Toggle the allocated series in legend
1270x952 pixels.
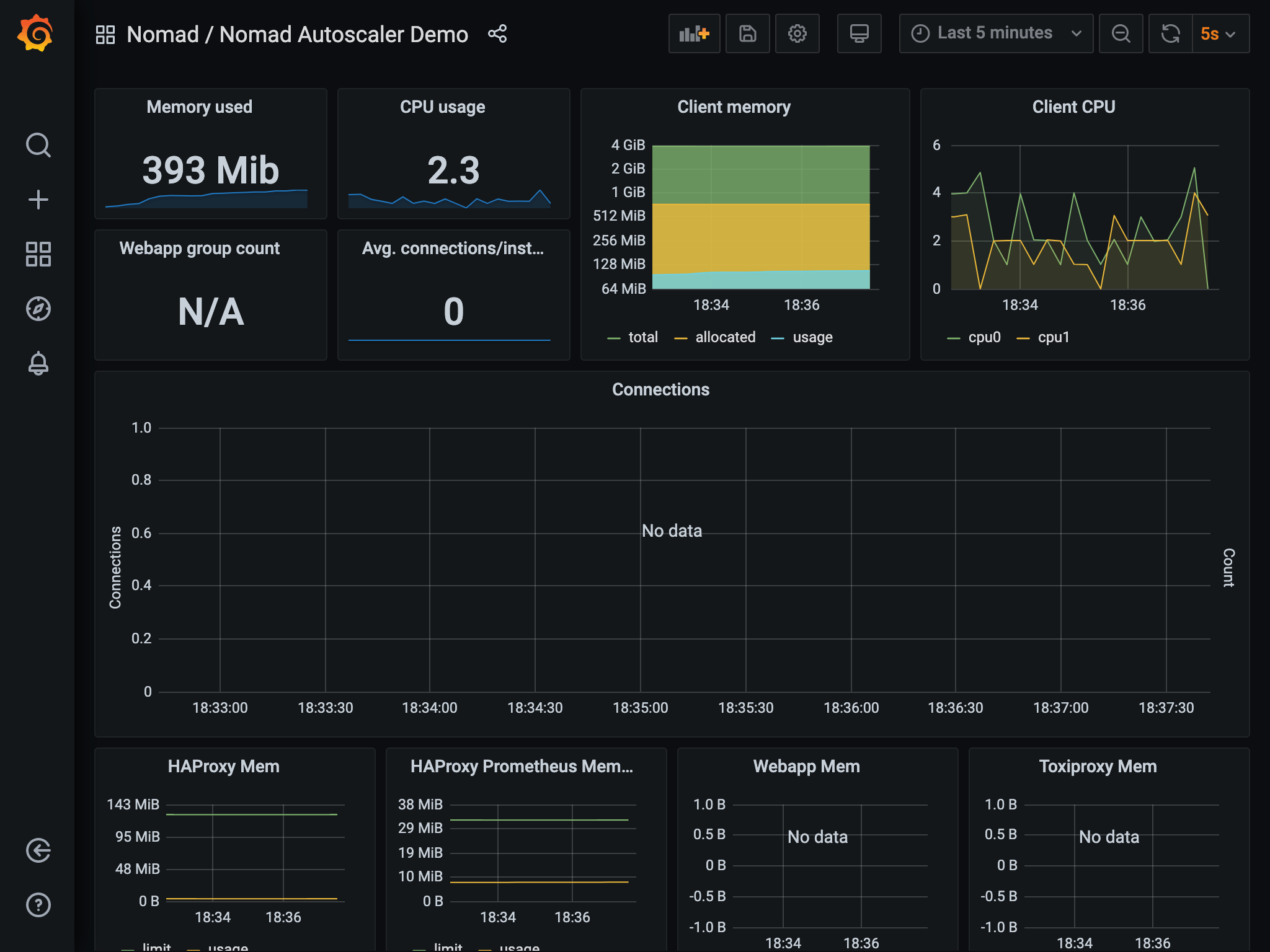click(725, 337)
